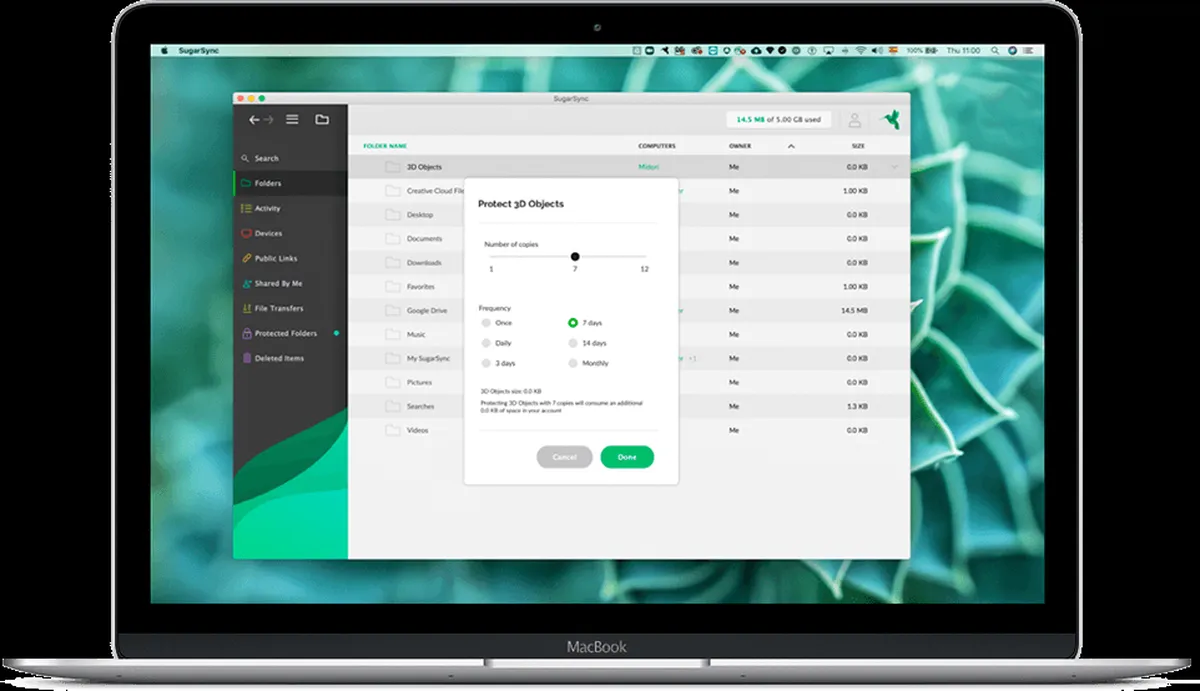Select the Searches folder row
This screenshot has width=1200, height=691.
click(x=629, y=406)
